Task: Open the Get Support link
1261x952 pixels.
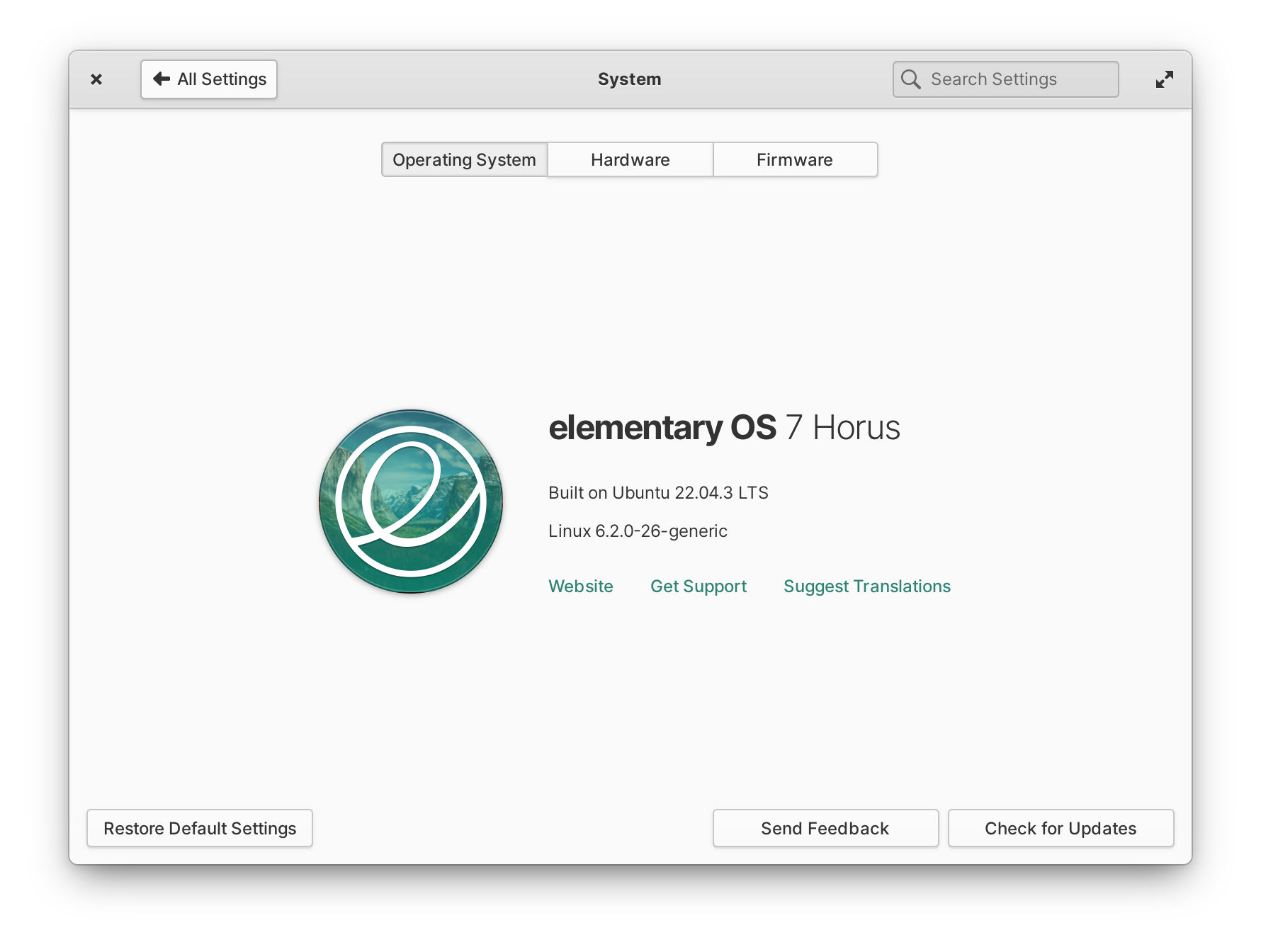Action: (x=699, y=586)
